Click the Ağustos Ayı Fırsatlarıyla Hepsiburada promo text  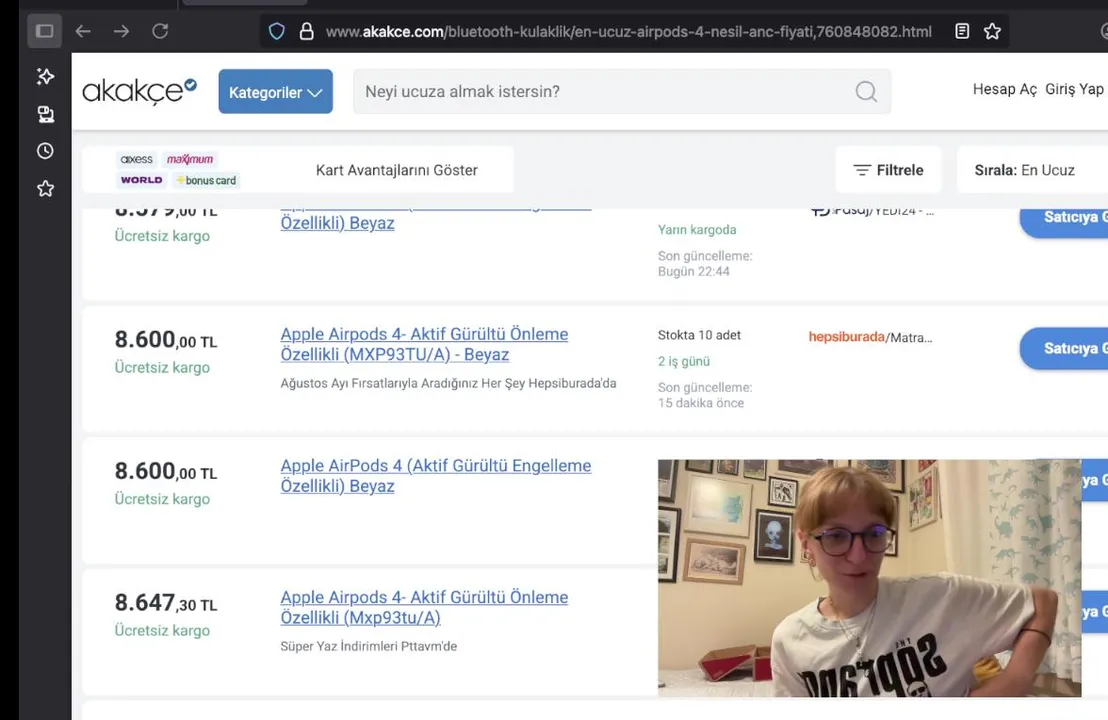[x=448, y=383]
